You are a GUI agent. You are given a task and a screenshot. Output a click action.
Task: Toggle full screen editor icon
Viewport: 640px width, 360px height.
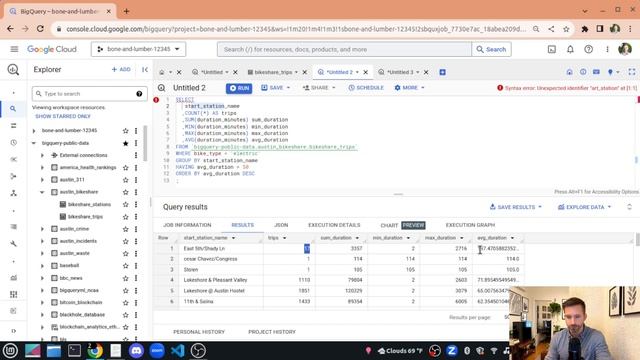(x=632, y=72)
